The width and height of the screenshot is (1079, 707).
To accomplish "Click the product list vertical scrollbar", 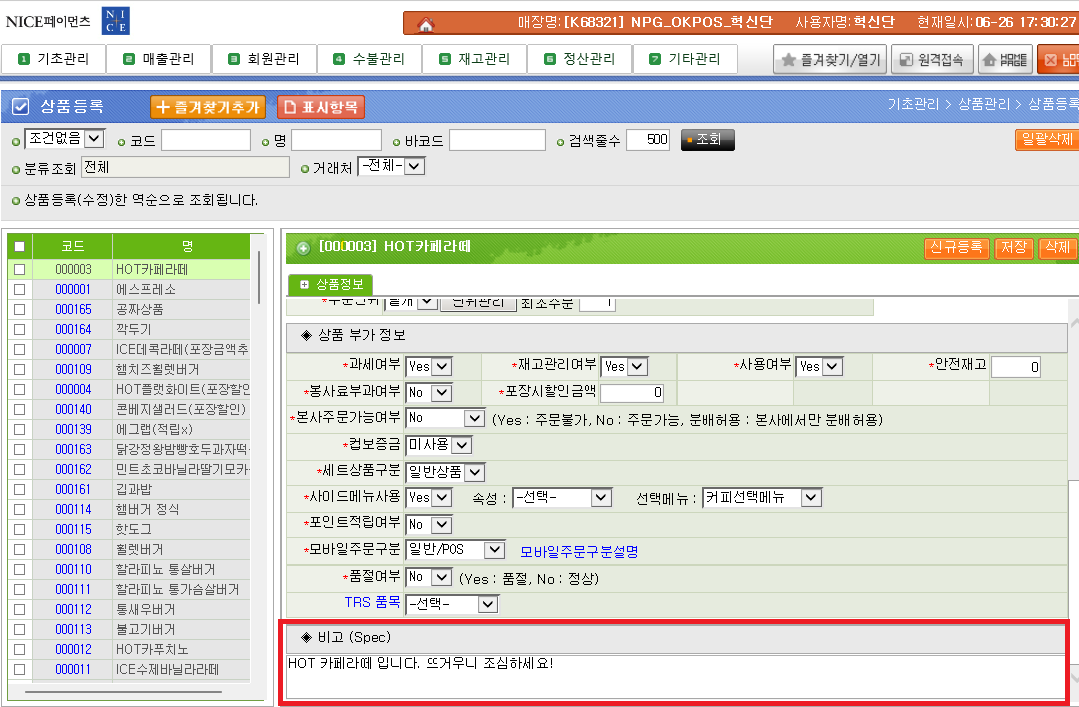I will [259, 280].
